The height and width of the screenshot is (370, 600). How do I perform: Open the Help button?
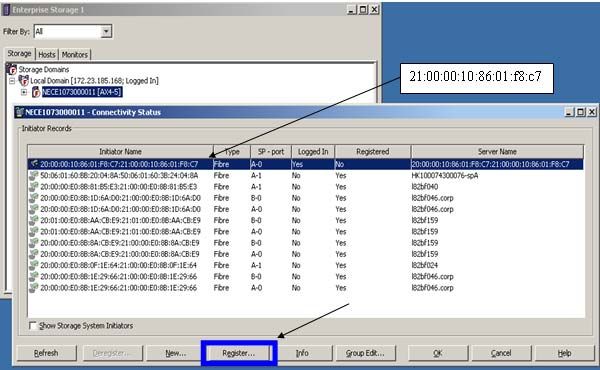tap(564, 353)
